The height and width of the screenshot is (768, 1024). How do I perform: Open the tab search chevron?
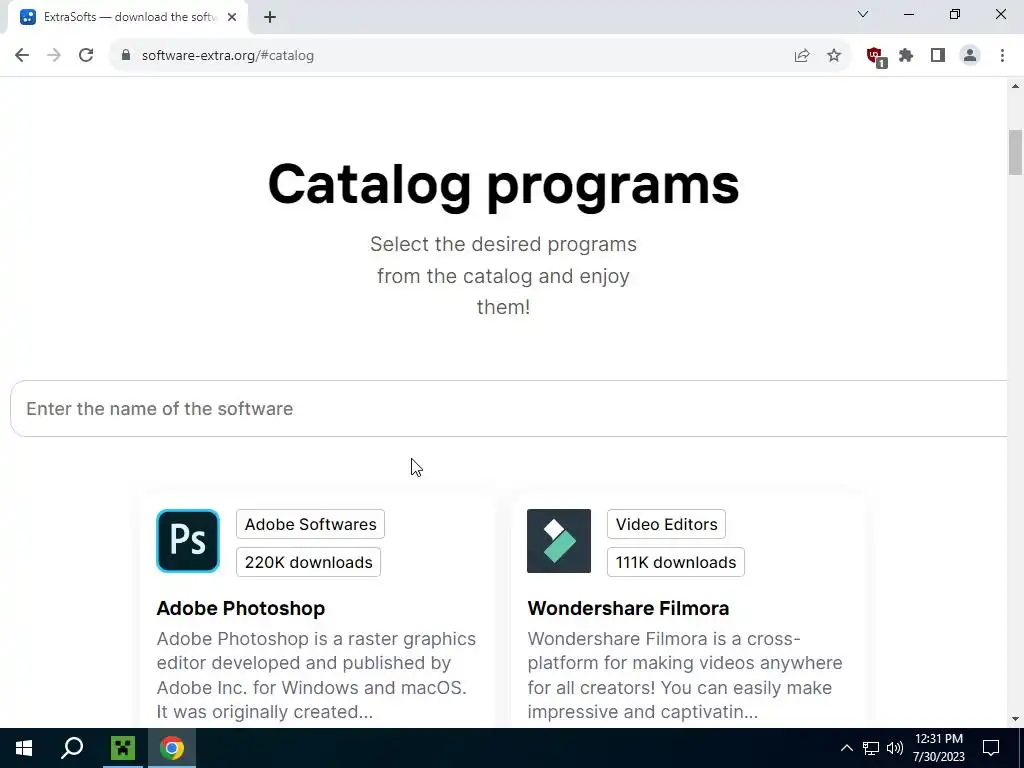863,14
